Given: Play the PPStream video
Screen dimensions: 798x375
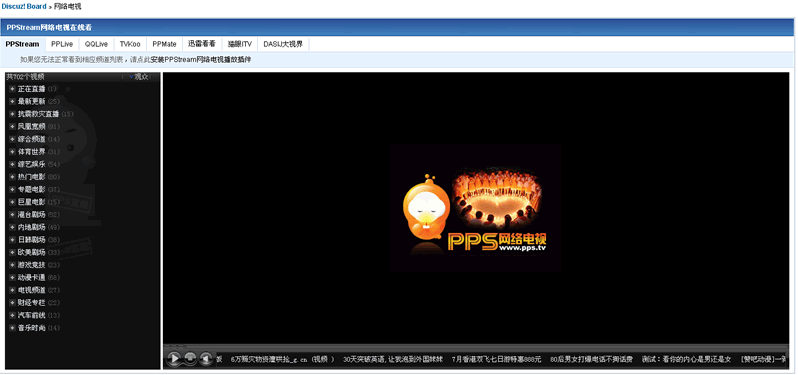Looking at the screenshot, I should 174,359.
